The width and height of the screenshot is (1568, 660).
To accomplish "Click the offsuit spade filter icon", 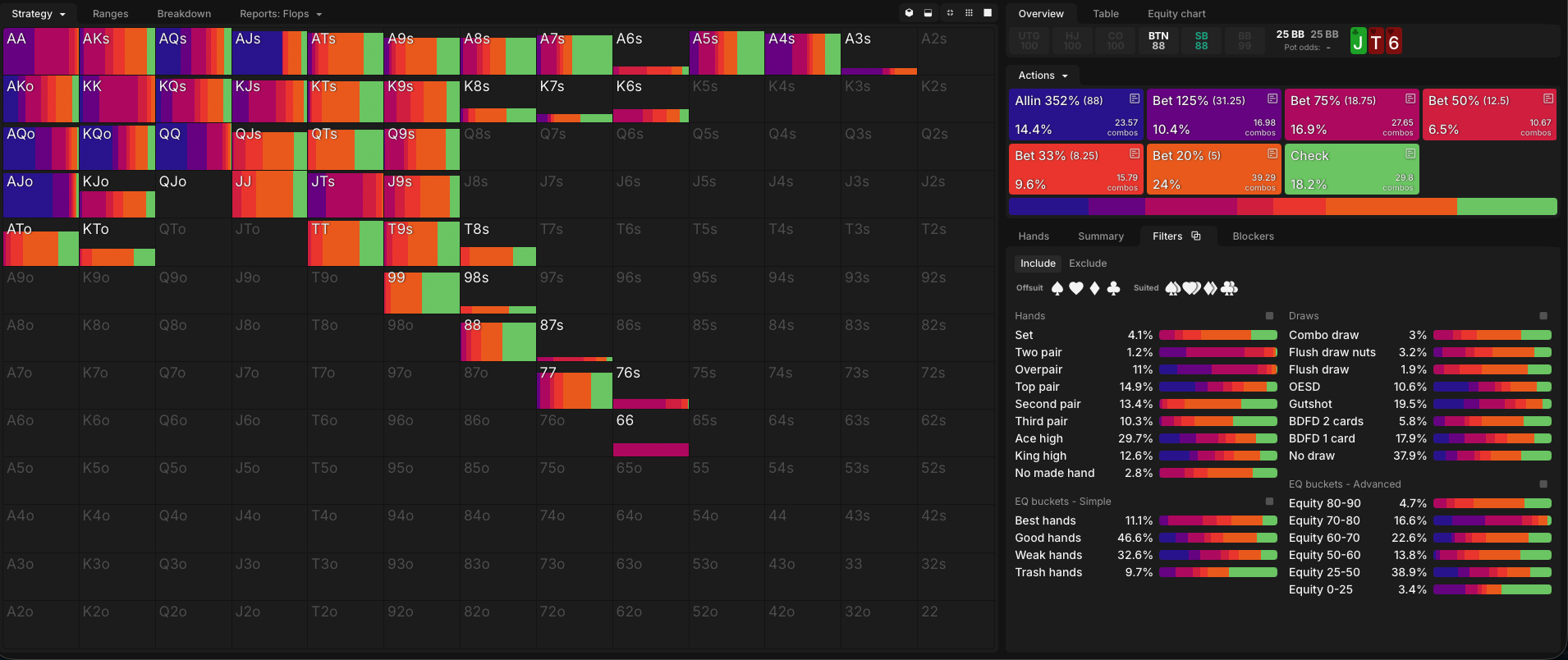I will coord(1057,288).
